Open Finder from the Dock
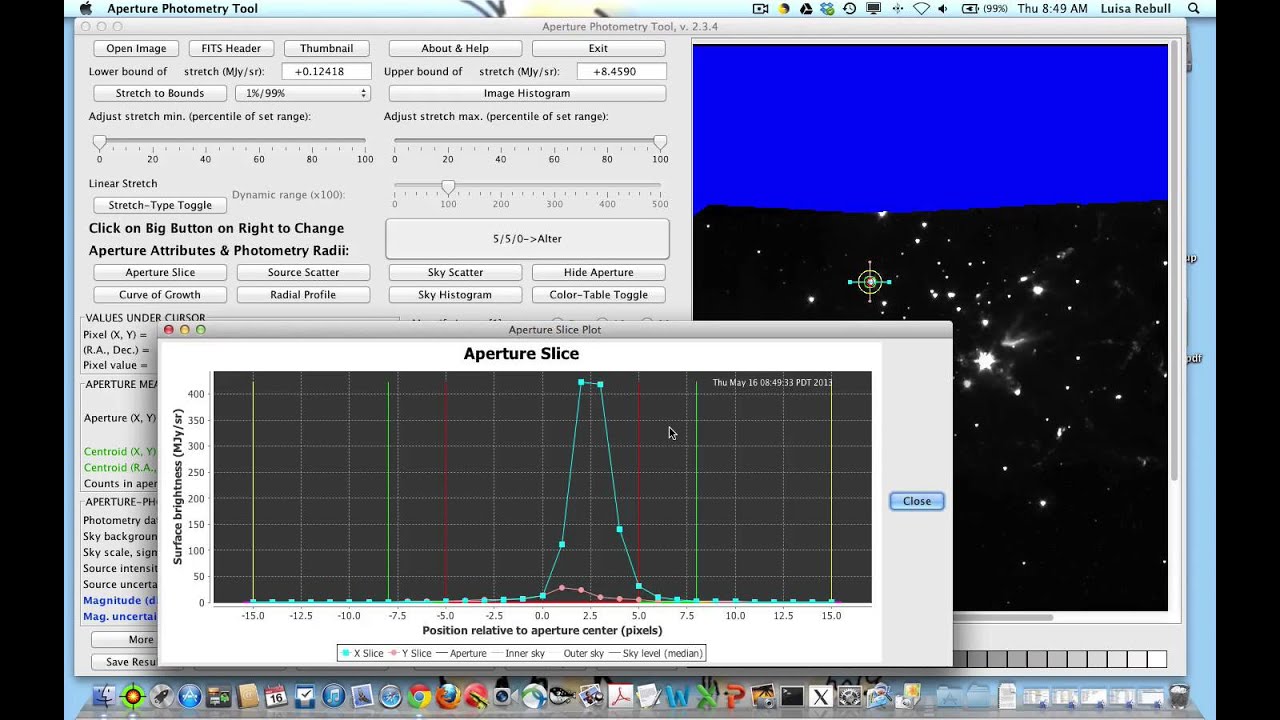Image resolution: width=1280 pixels, height=720 pixels. click(103, 696)
